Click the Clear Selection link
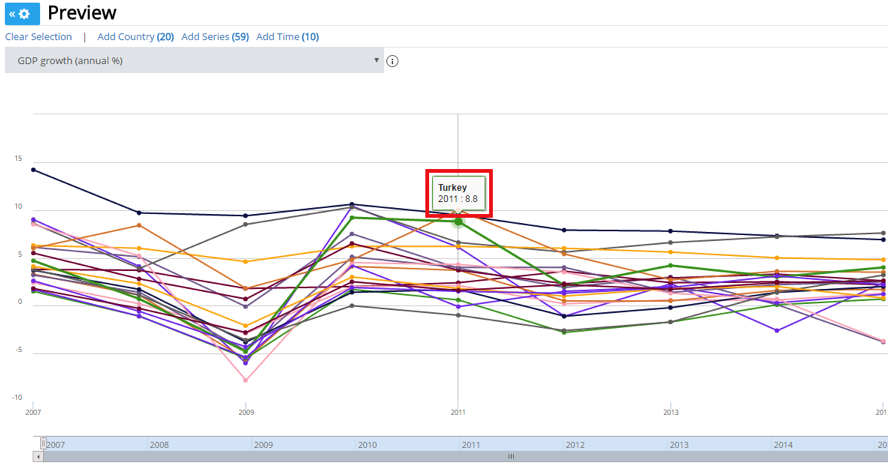The width and height of the screenshot is (889, 467). [39, 37]
